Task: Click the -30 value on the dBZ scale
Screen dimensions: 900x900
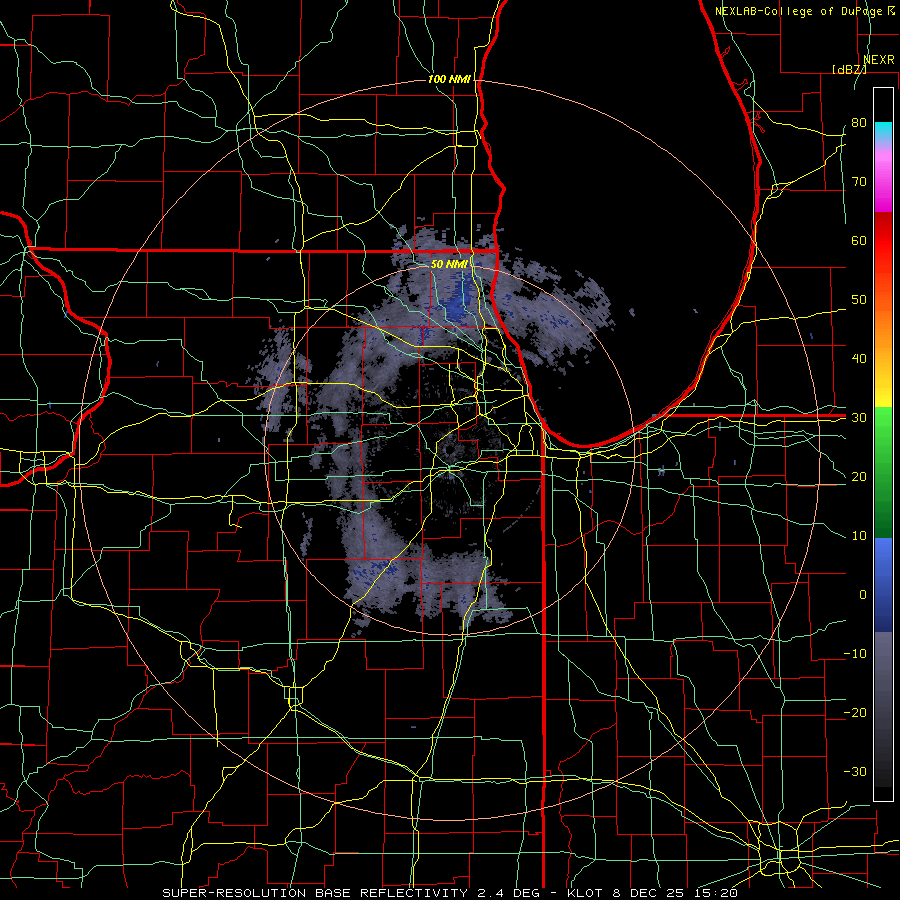Action: point(855,772)
